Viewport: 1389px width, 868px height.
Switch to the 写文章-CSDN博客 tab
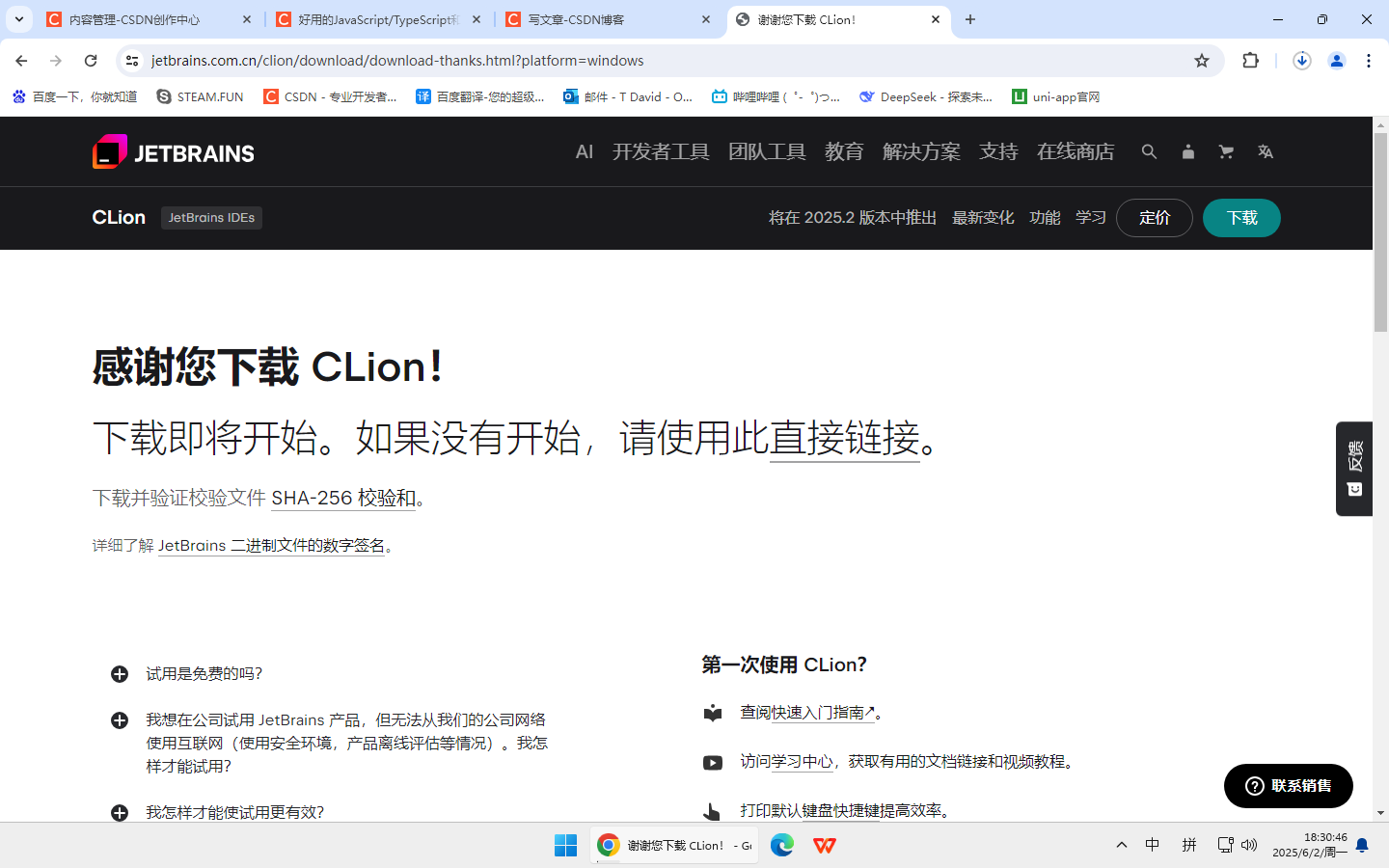(x=609, y=19)
